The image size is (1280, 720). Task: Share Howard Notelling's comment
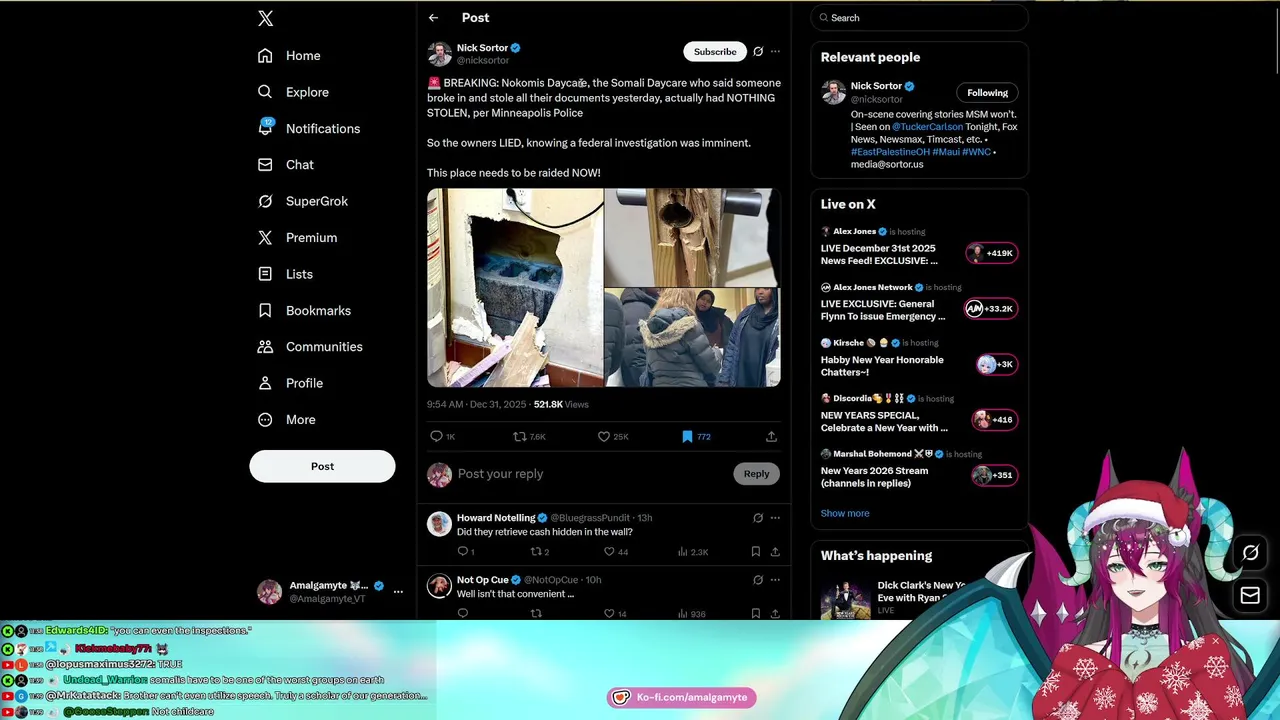click(775, 552)
